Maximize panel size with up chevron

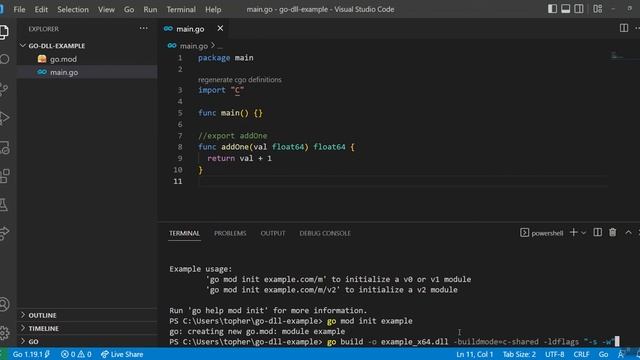coord(628,232)
